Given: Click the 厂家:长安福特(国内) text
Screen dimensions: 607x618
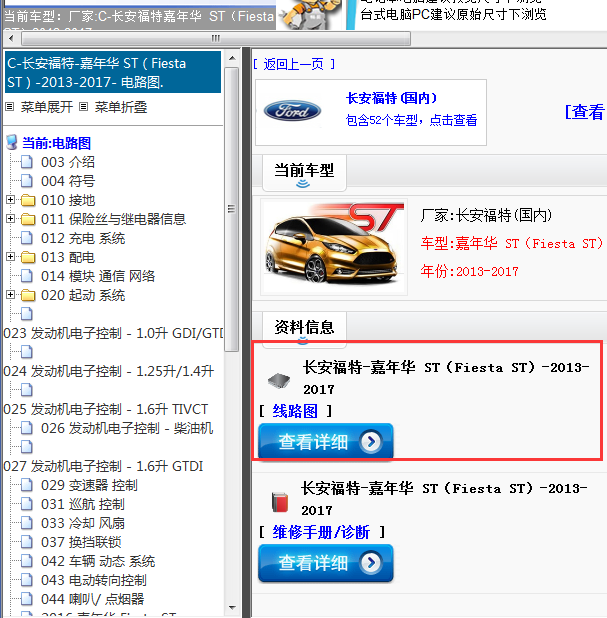Looking at the screenshot, I should coord(486,215).
